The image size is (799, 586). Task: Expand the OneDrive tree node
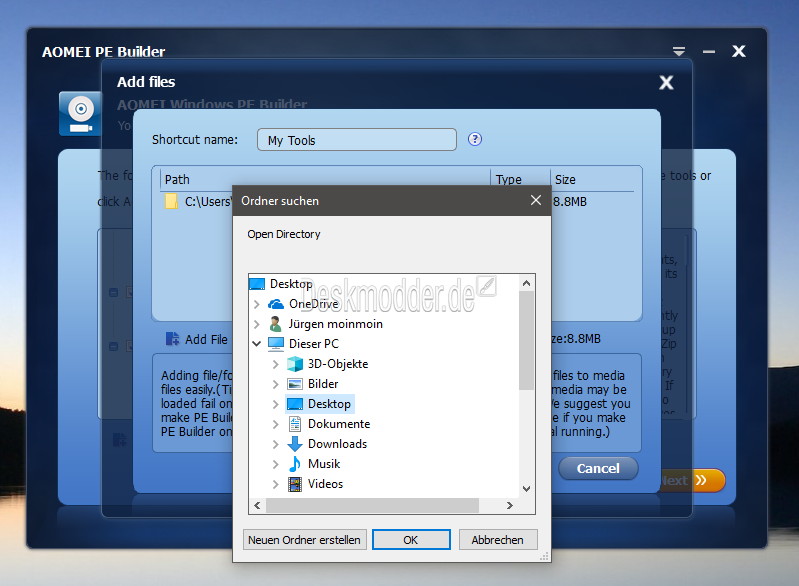(x=257, y=304)
